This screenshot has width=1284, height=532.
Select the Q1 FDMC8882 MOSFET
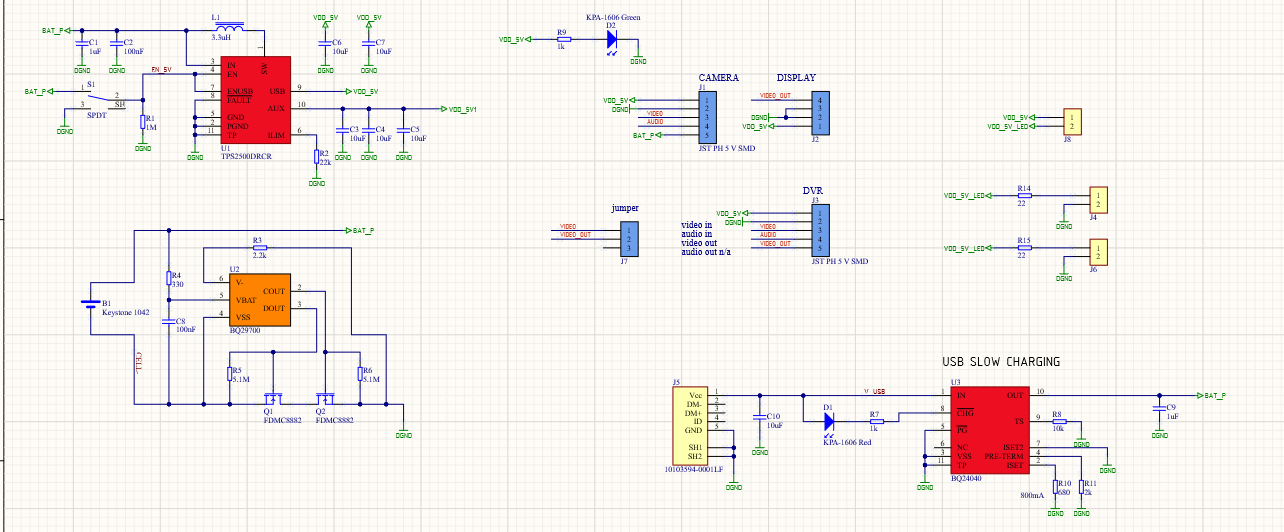point(270,398)
